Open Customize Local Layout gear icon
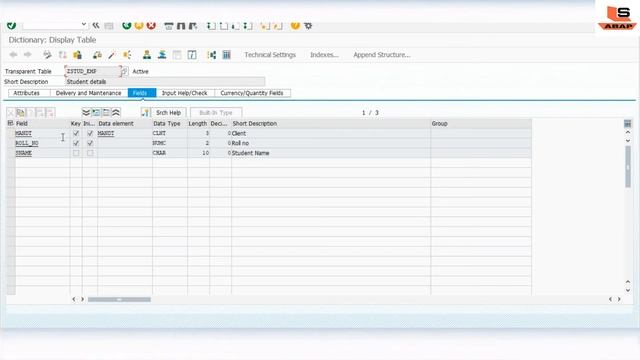The width and height of the screenshot is (640, 360). [x=308, y=25]
